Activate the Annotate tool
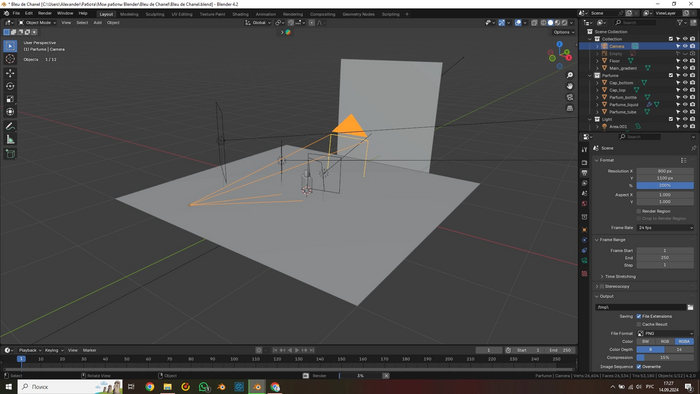The image size is (700, 394). (x=10, y=127)
